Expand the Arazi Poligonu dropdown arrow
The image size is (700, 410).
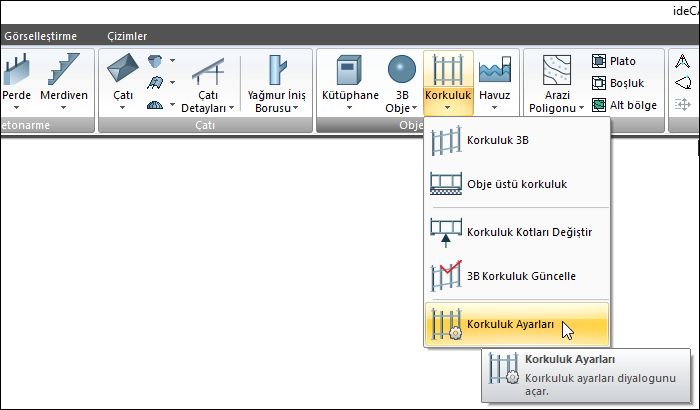click(x=581, y=108)
